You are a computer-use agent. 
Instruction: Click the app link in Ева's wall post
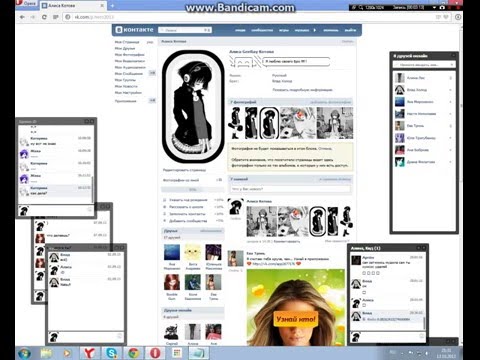[x=273, y=264]
